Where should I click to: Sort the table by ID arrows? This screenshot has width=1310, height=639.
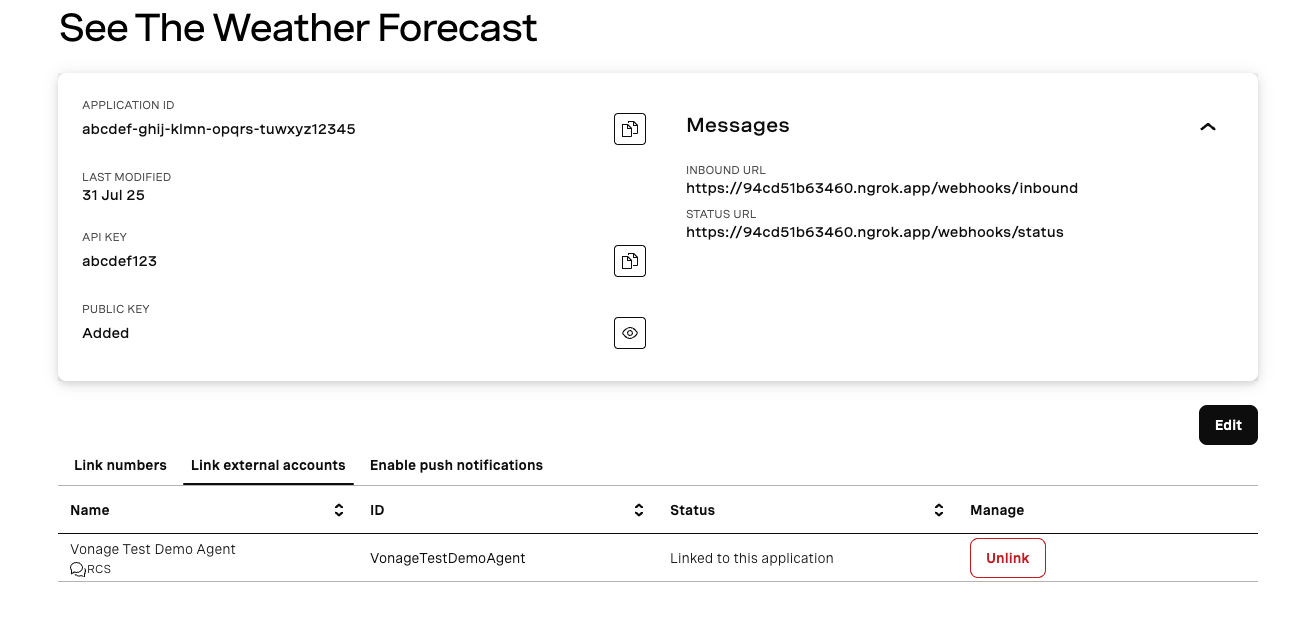[x=639, y=510]
